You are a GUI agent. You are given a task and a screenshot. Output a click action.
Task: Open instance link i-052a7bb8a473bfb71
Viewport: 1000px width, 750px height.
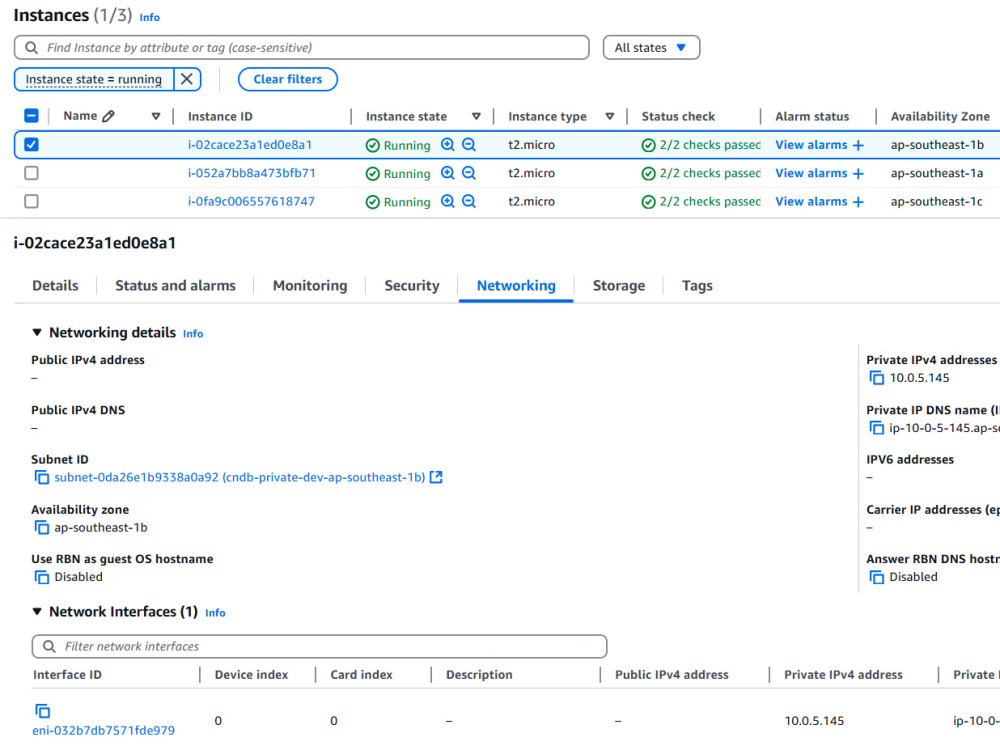tap(251, 173)
